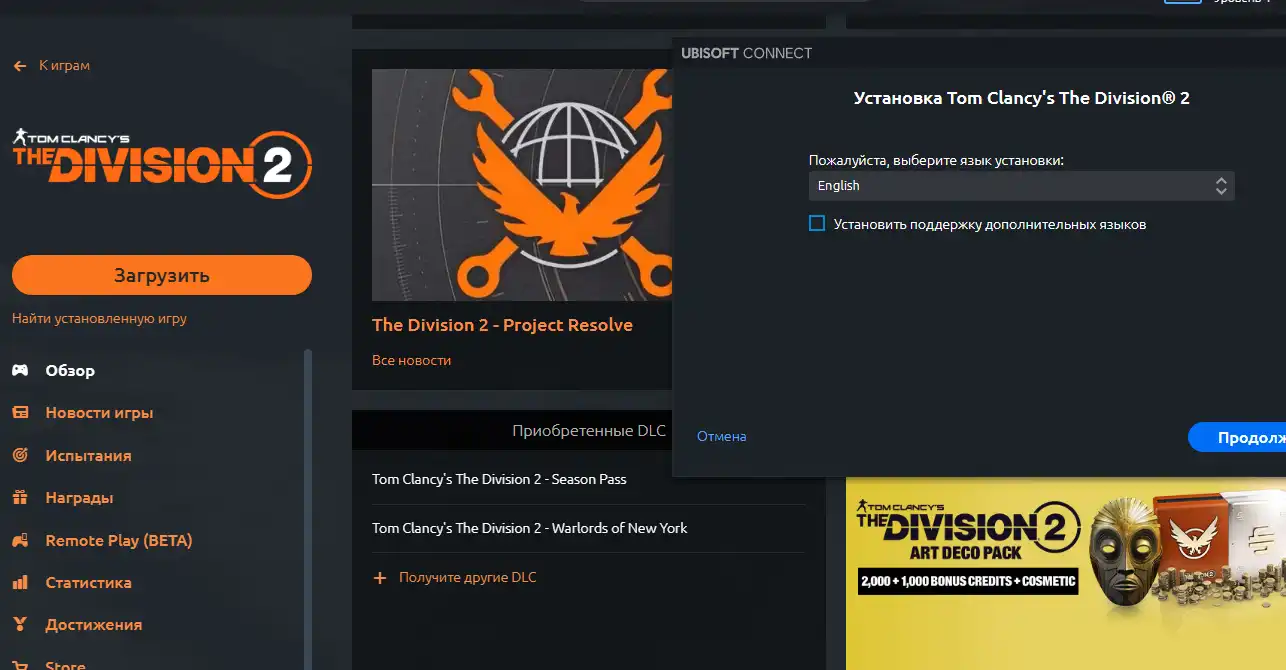The width and height of the screenshot is (1286, 670).
Task: Click the gamepad icon beside Обзор
Action: coord(20,370)
